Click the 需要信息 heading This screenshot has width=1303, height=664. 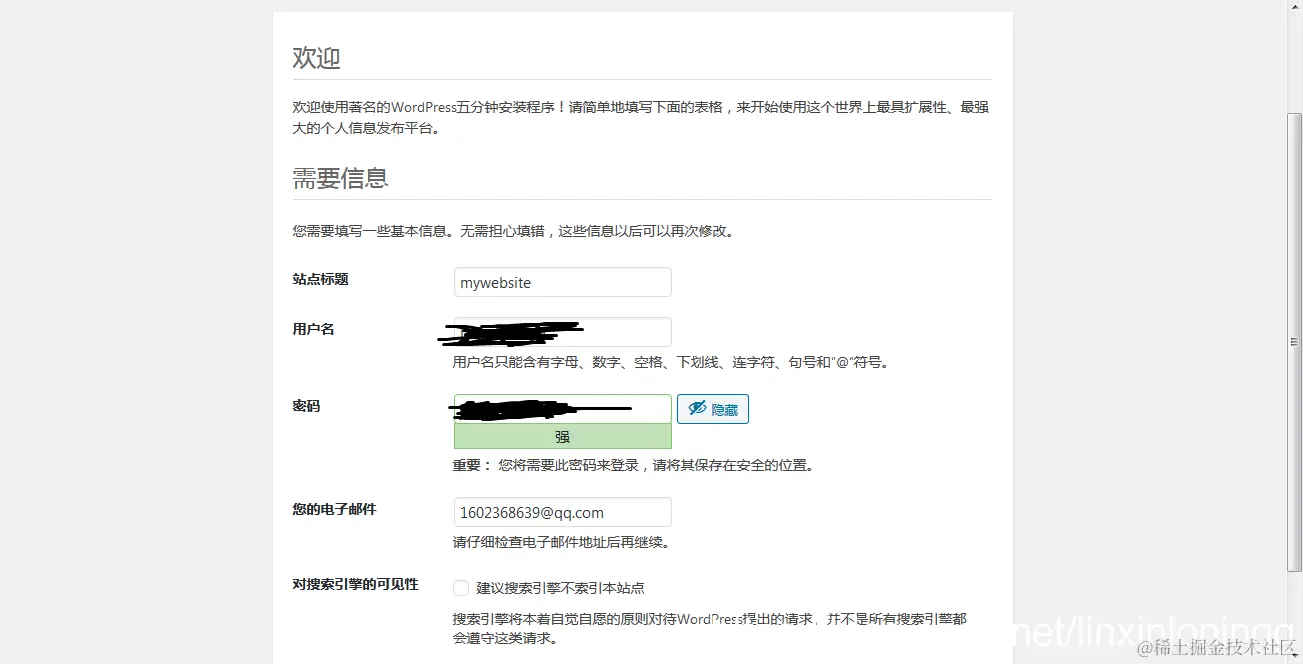(x=341, y=178)
